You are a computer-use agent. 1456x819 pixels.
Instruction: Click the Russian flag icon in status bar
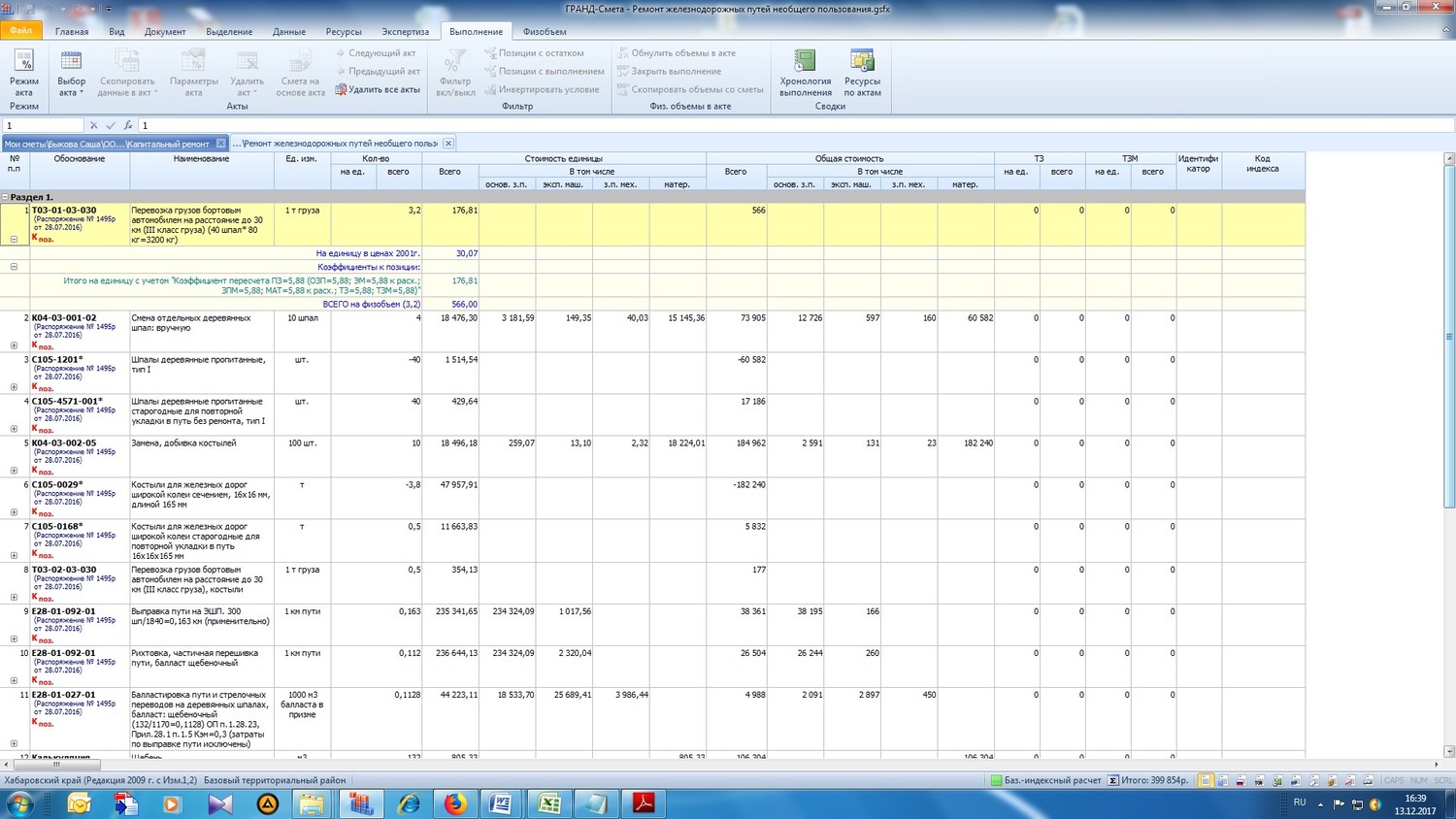pos(1241,780)
